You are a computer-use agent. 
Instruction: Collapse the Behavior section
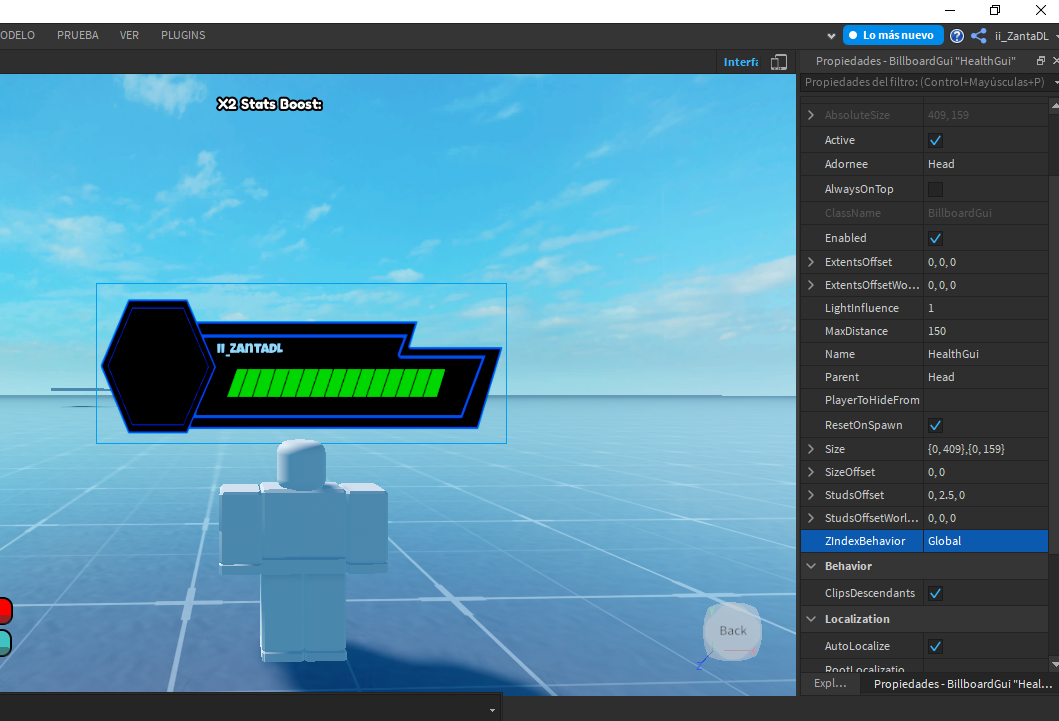pos(811,566)
